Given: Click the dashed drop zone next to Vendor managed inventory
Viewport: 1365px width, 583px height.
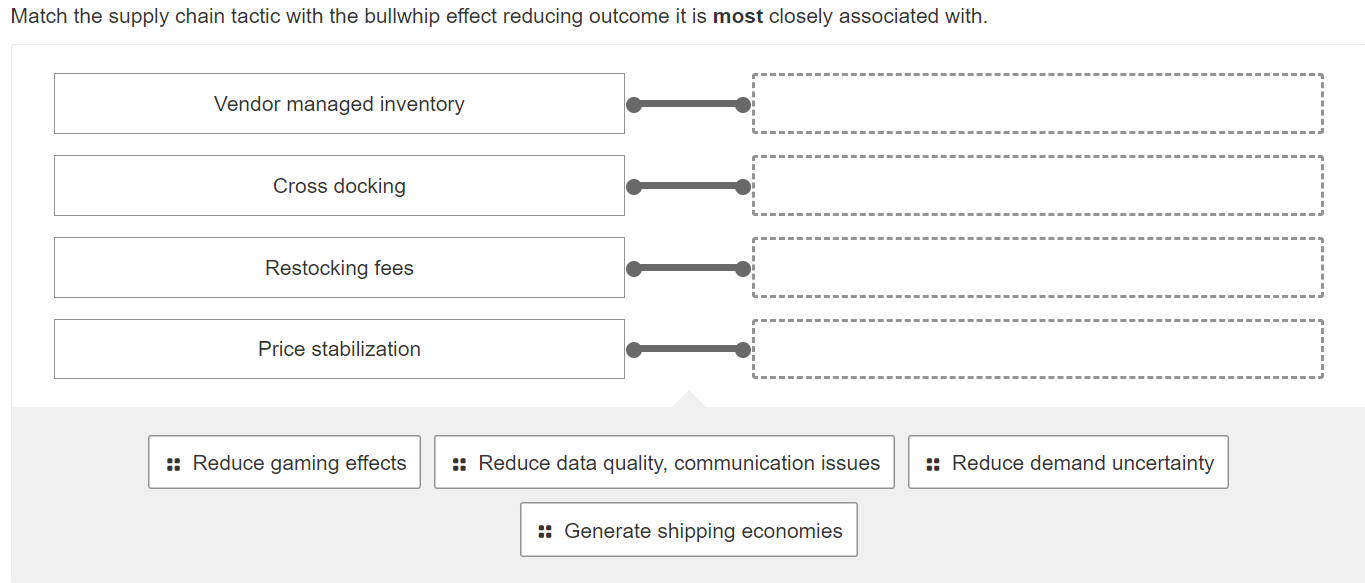Looking at the screenshot, I should [1036, 103].
